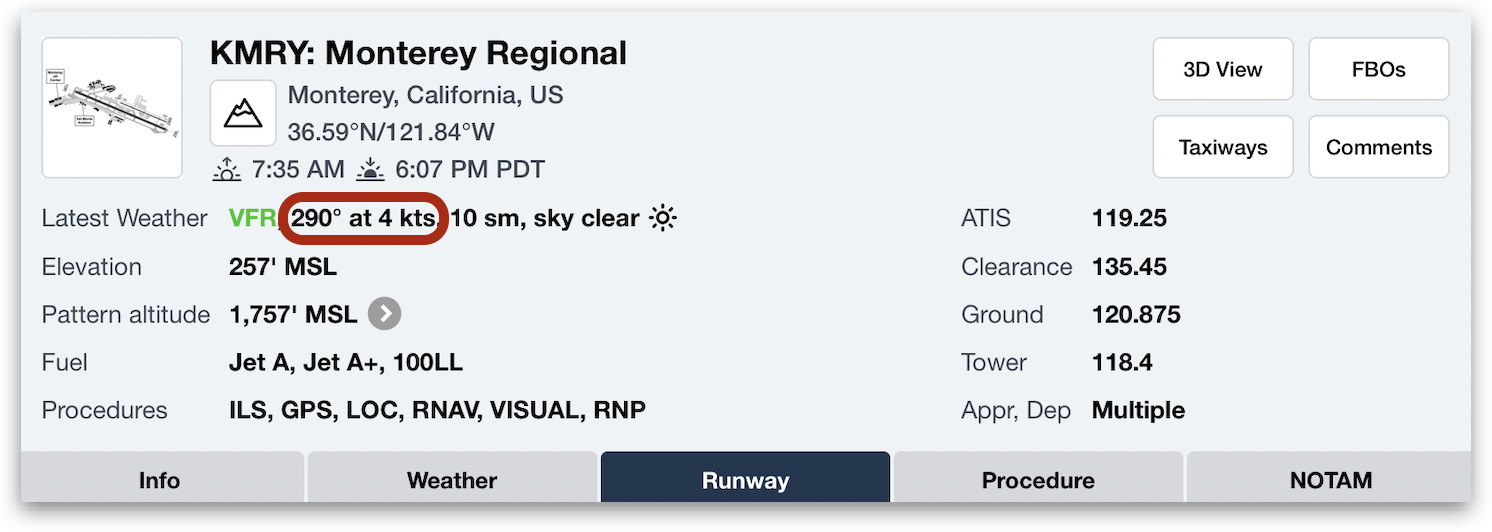
Task: Switch to the NOTAM tab
Action: [1330, 479]
